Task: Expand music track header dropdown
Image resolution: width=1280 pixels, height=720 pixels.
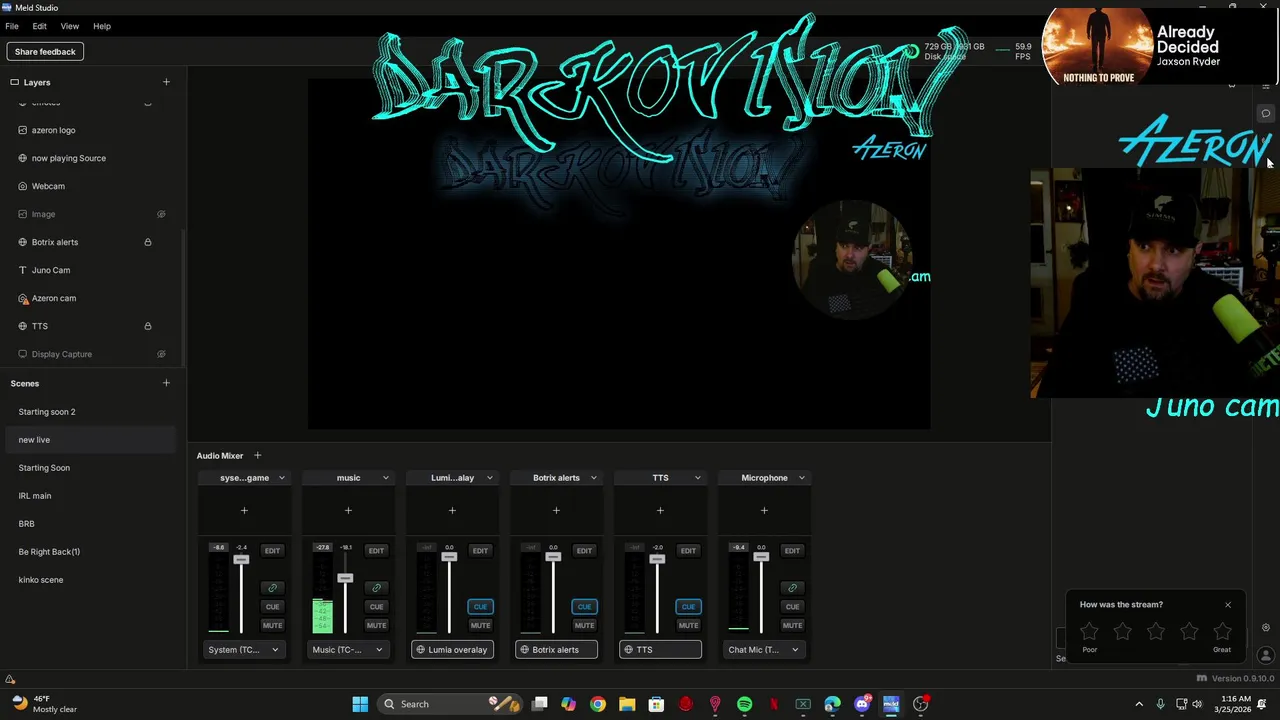Action: [x=385, y=478]
